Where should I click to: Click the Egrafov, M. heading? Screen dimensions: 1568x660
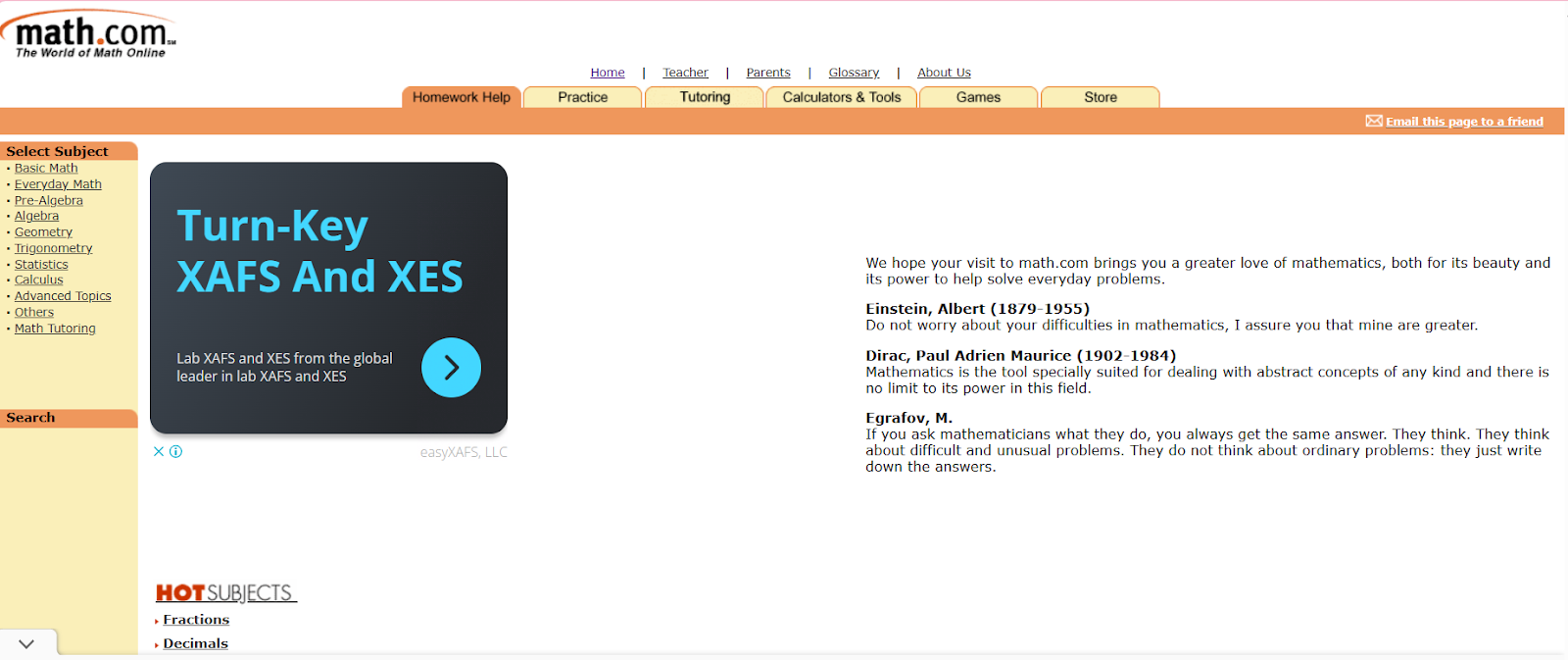pyautogui.click(x=908, y=418)
